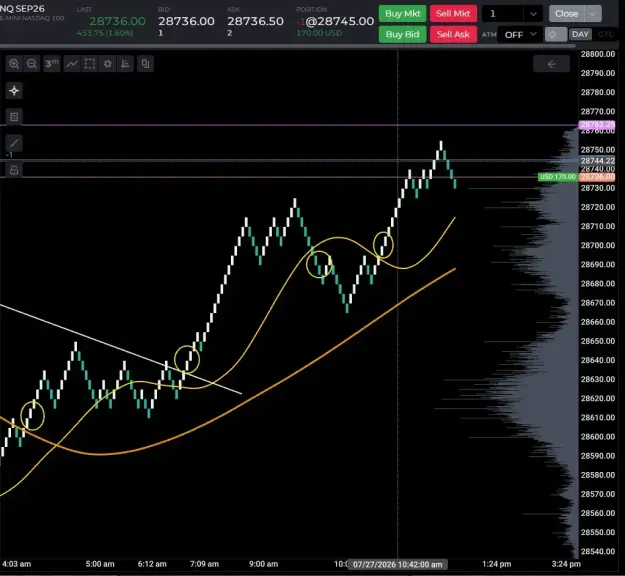The image size is (625, 576).
Task: Click the indicators axis icon
Action: pyautogui.click(x=126, y=64)
